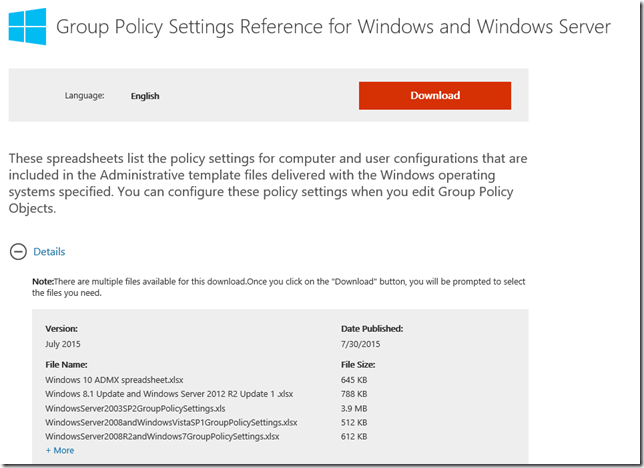Click the Windows logo icon
This screenshot has height=468, width=644.
tap(26, 27)
